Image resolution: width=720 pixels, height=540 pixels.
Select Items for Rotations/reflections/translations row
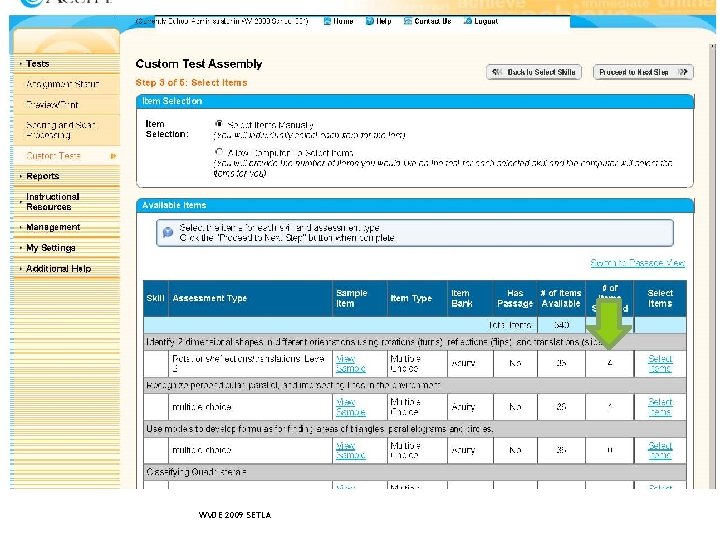[660, 364]
